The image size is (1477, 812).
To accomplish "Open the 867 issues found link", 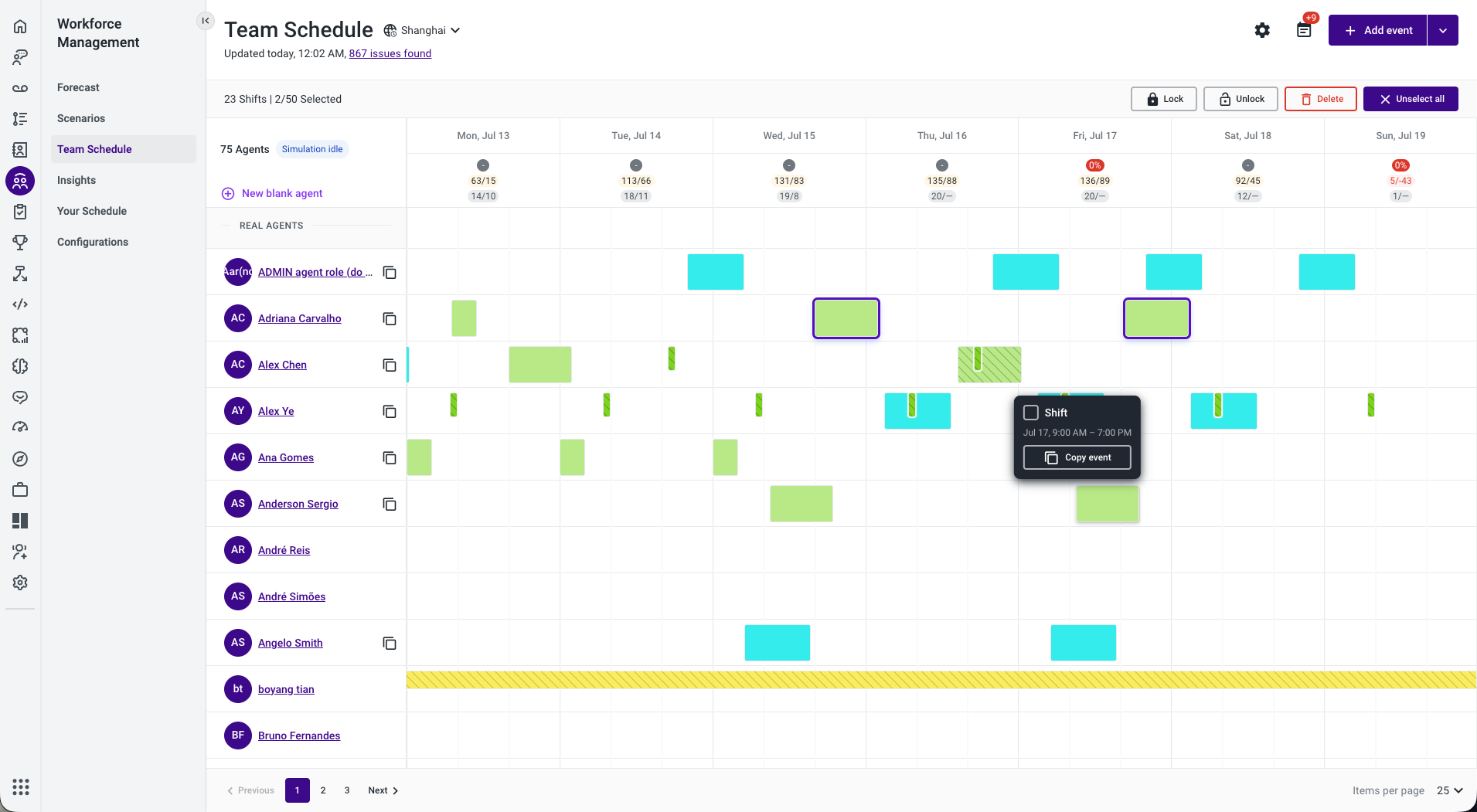I will pyautogui.click(x=390, y=53).
